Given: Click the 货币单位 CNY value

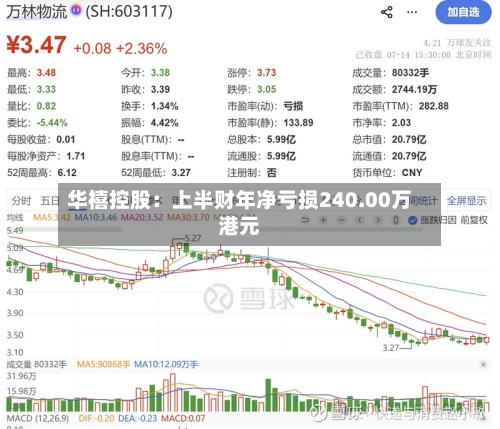Looking at the screenshot, I should point(412,173).
